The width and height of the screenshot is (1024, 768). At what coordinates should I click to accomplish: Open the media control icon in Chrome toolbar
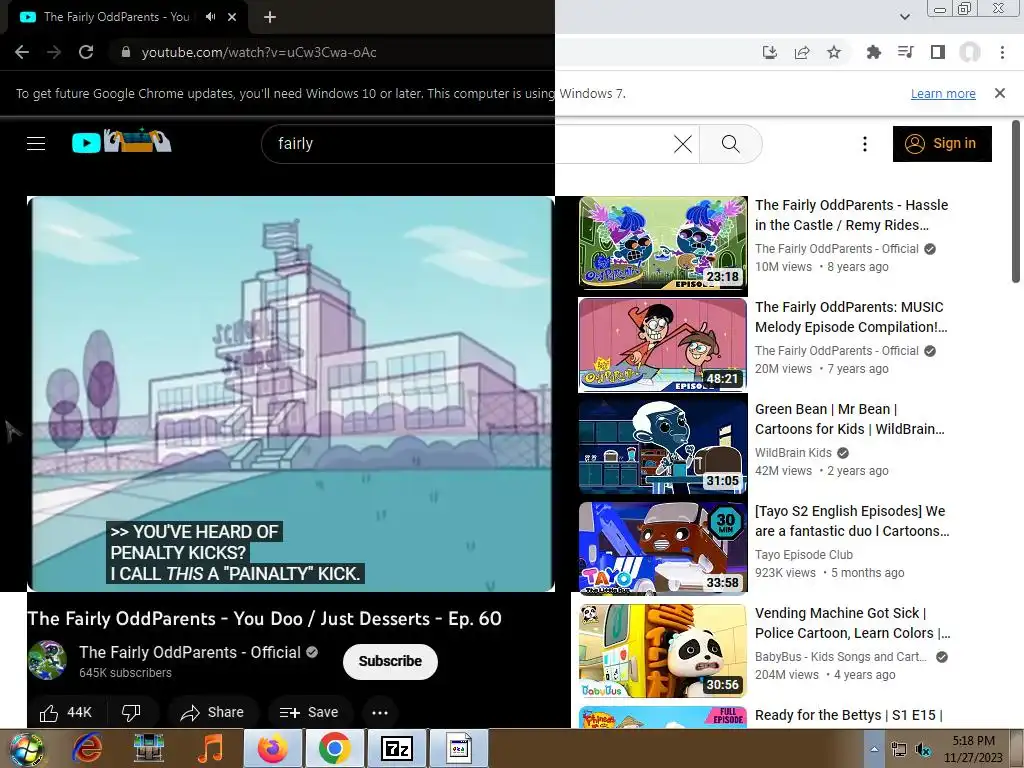(905, 52)
